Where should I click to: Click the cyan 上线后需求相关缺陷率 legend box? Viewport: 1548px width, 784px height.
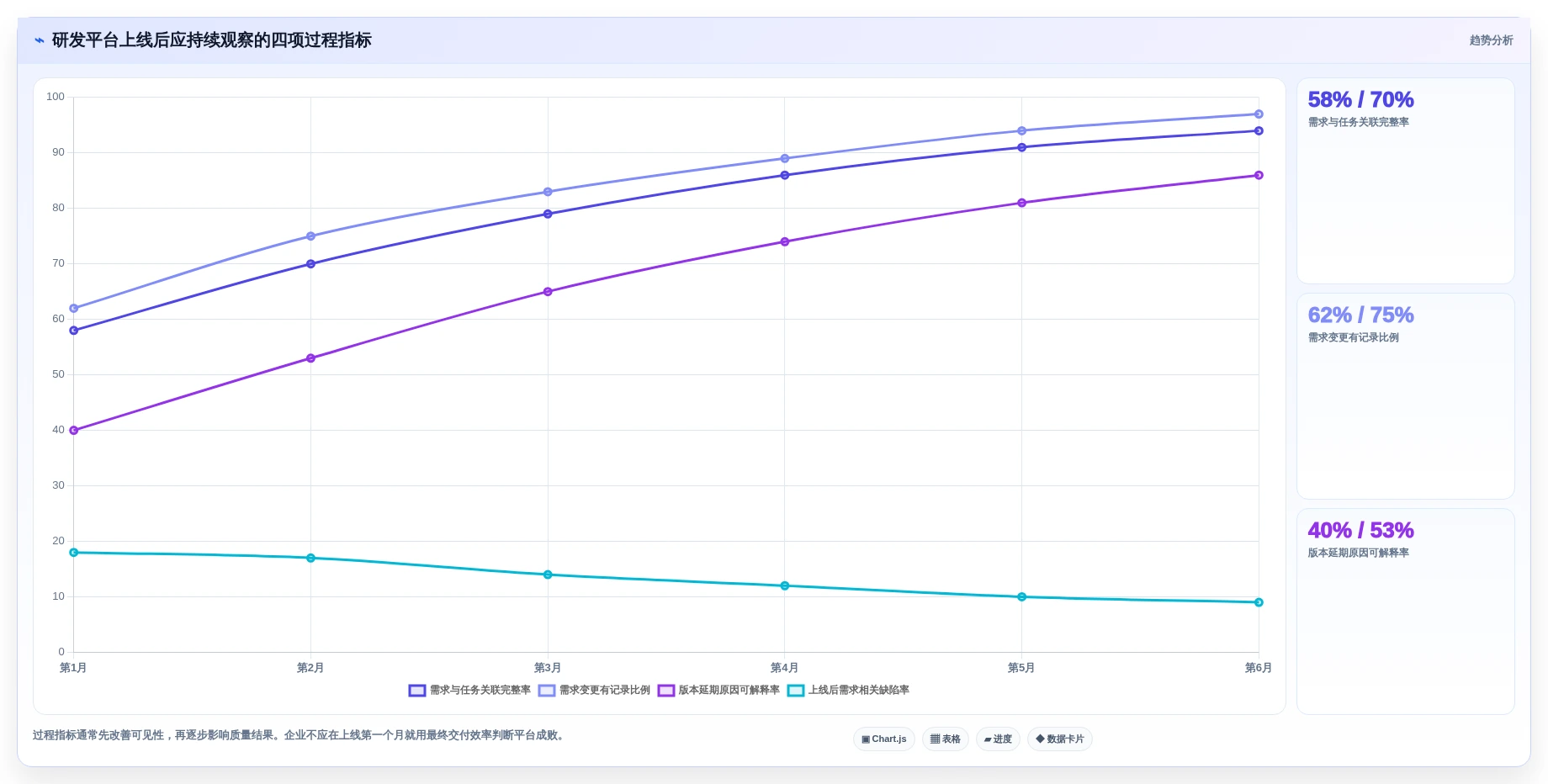pos(796,691)
